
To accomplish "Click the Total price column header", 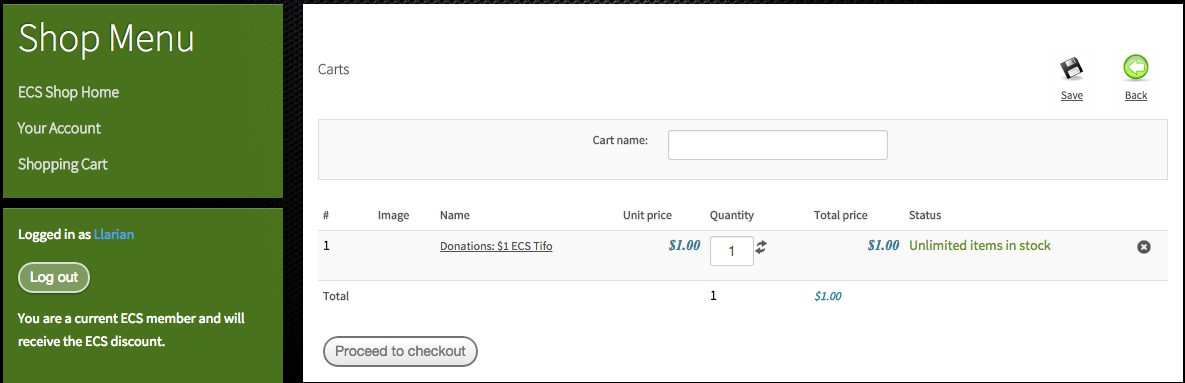I will (x=840, y=215).
